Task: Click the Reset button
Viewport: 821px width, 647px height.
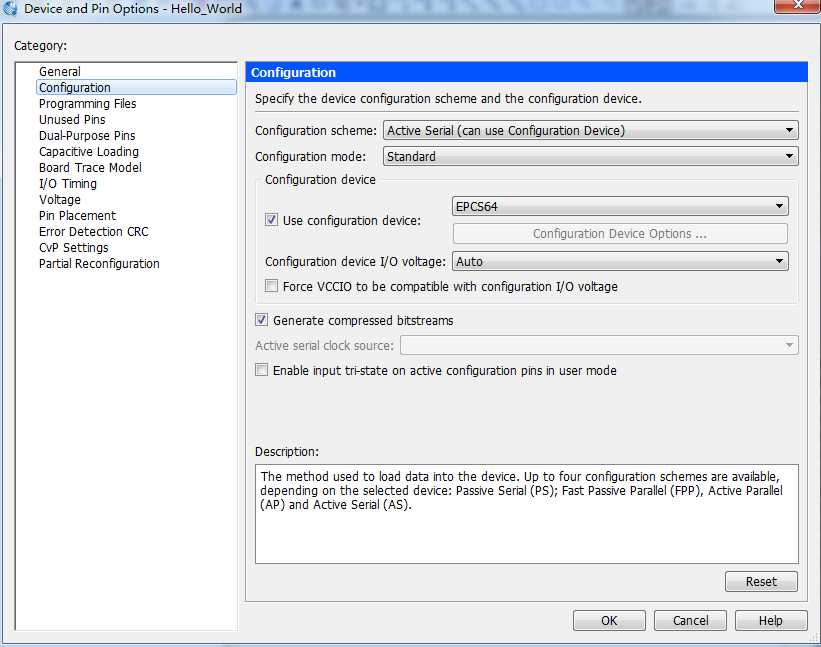Action: click(761, 582)
